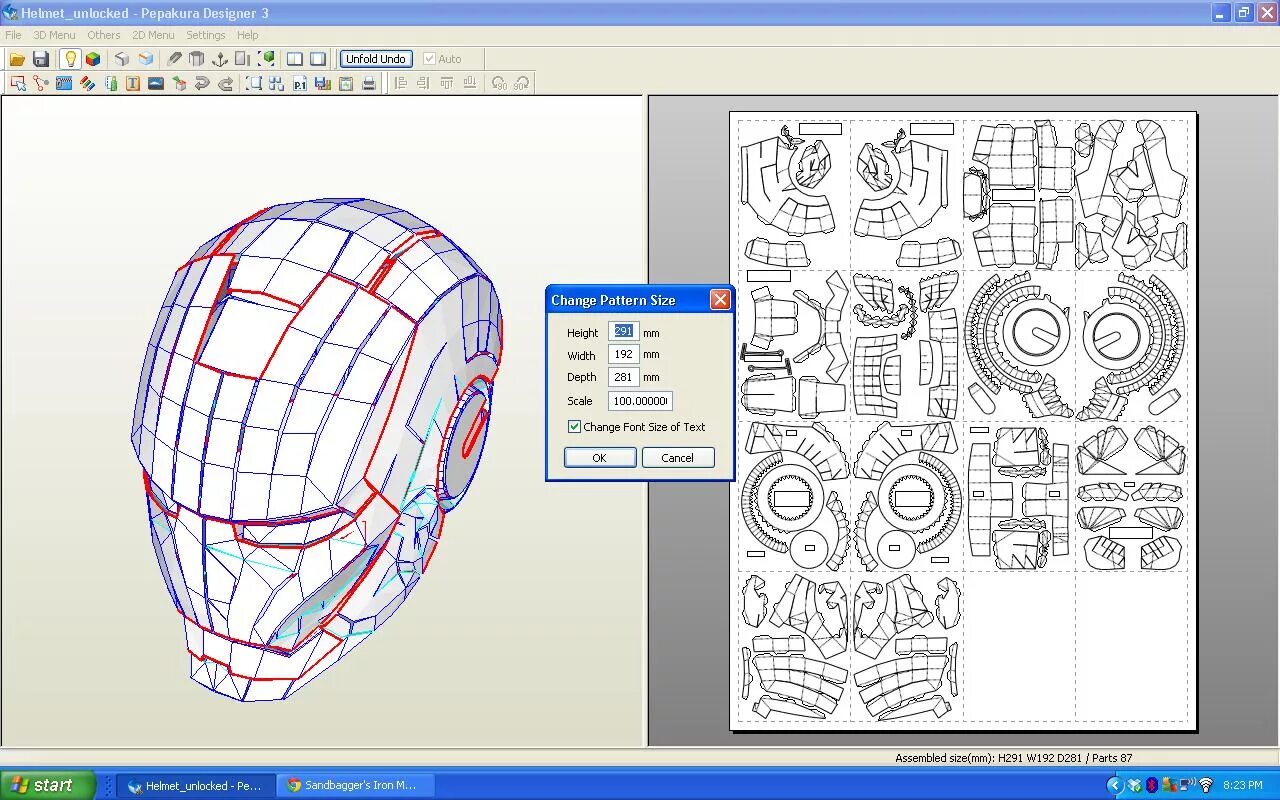Click the insert Text (T) icon
The image size is (1280, 800).
pyautogui.click(x=134, y=83)
